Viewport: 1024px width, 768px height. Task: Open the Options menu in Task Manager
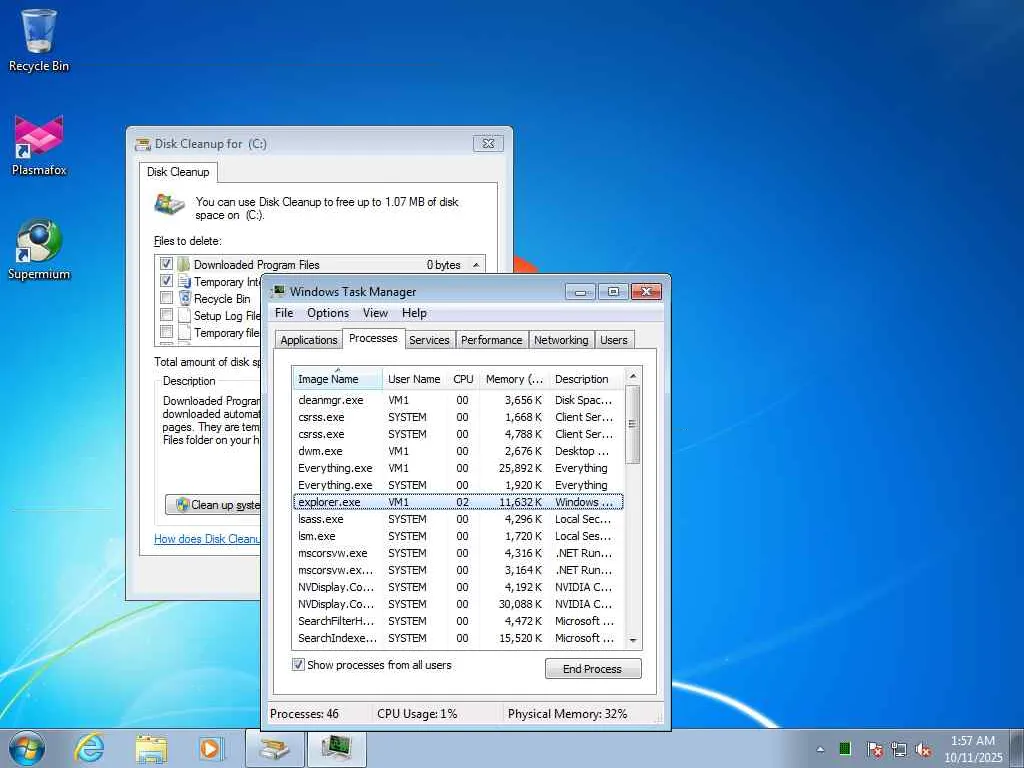pos(328,313)
